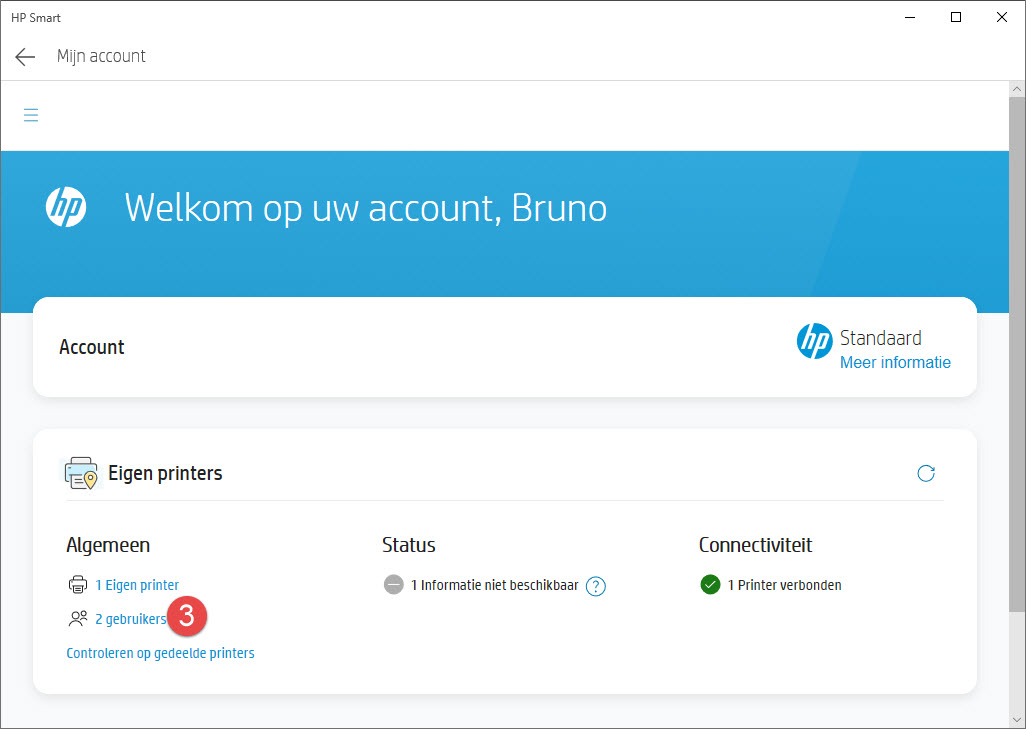Click the vertical scrollbar thumb
The width and height of the screenshot is (1026, 729).
(x=1016, y=350)
